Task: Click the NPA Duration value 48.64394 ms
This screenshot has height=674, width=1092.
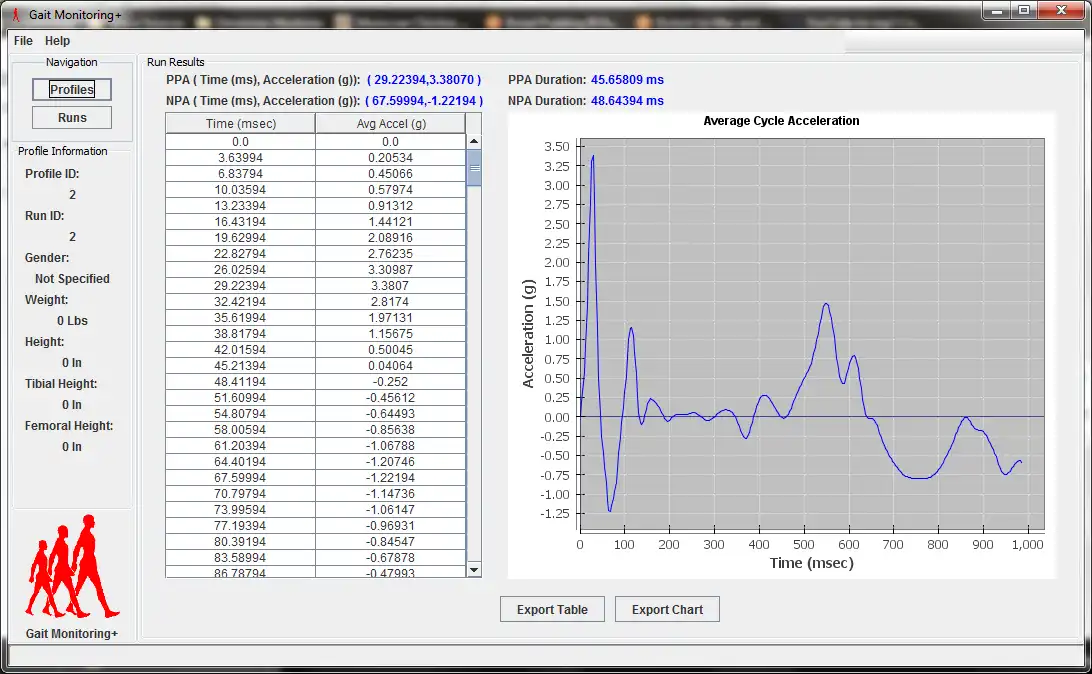Action: [x=627, y=101]
